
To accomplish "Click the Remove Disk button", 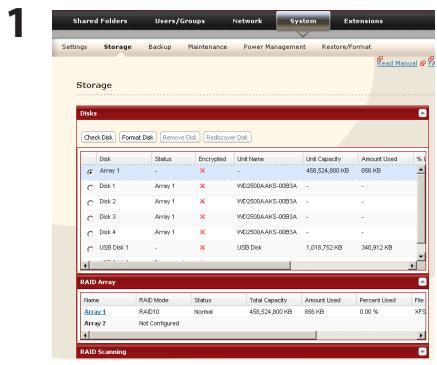I will [x=180, y=137].
